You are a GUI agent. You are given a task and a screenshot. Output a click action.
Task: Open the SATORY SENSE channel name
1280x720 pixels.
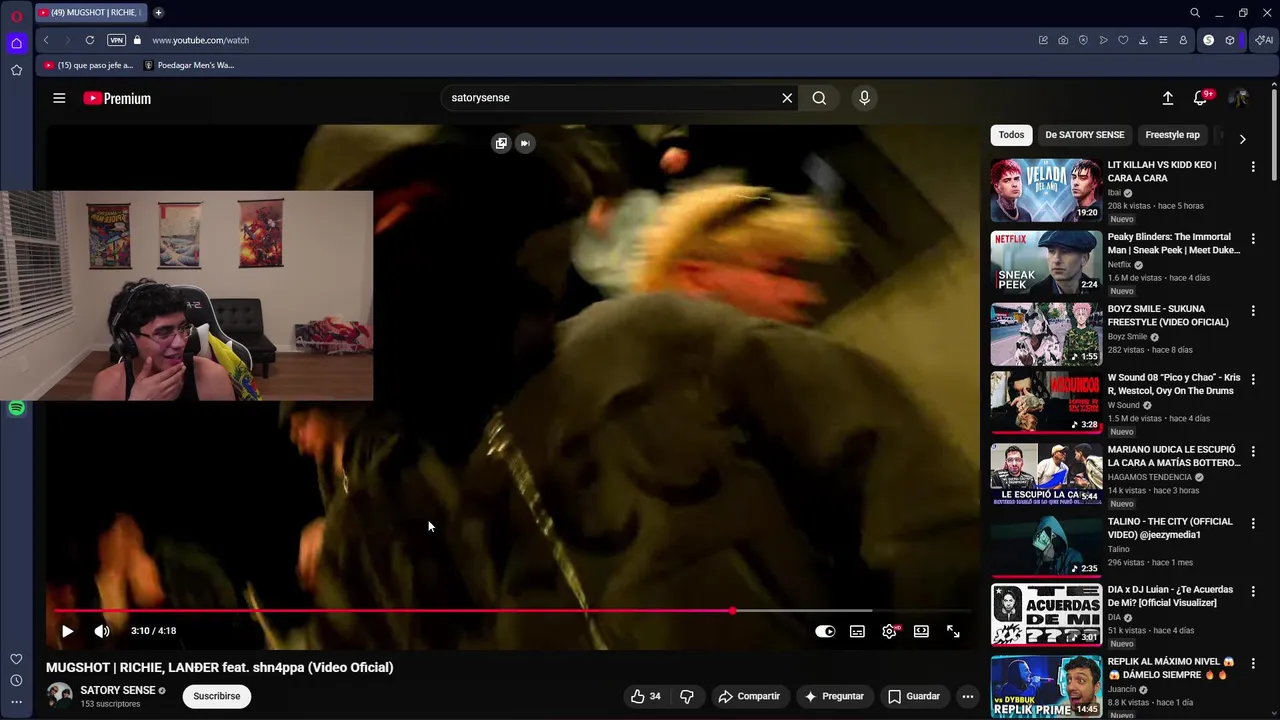(118, 690)
